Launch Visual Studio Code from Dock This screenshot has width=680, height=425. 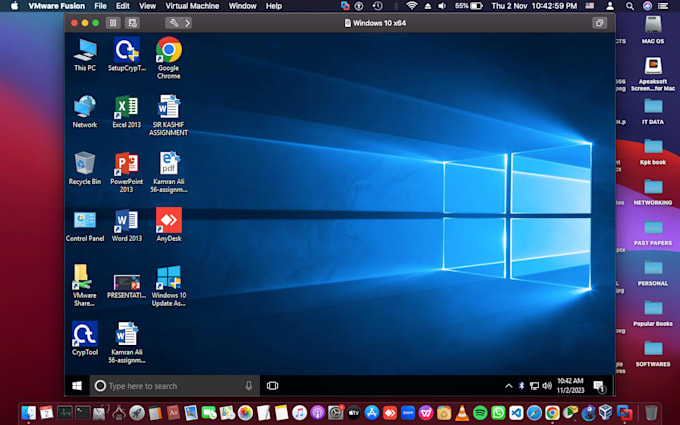point(516,413)
